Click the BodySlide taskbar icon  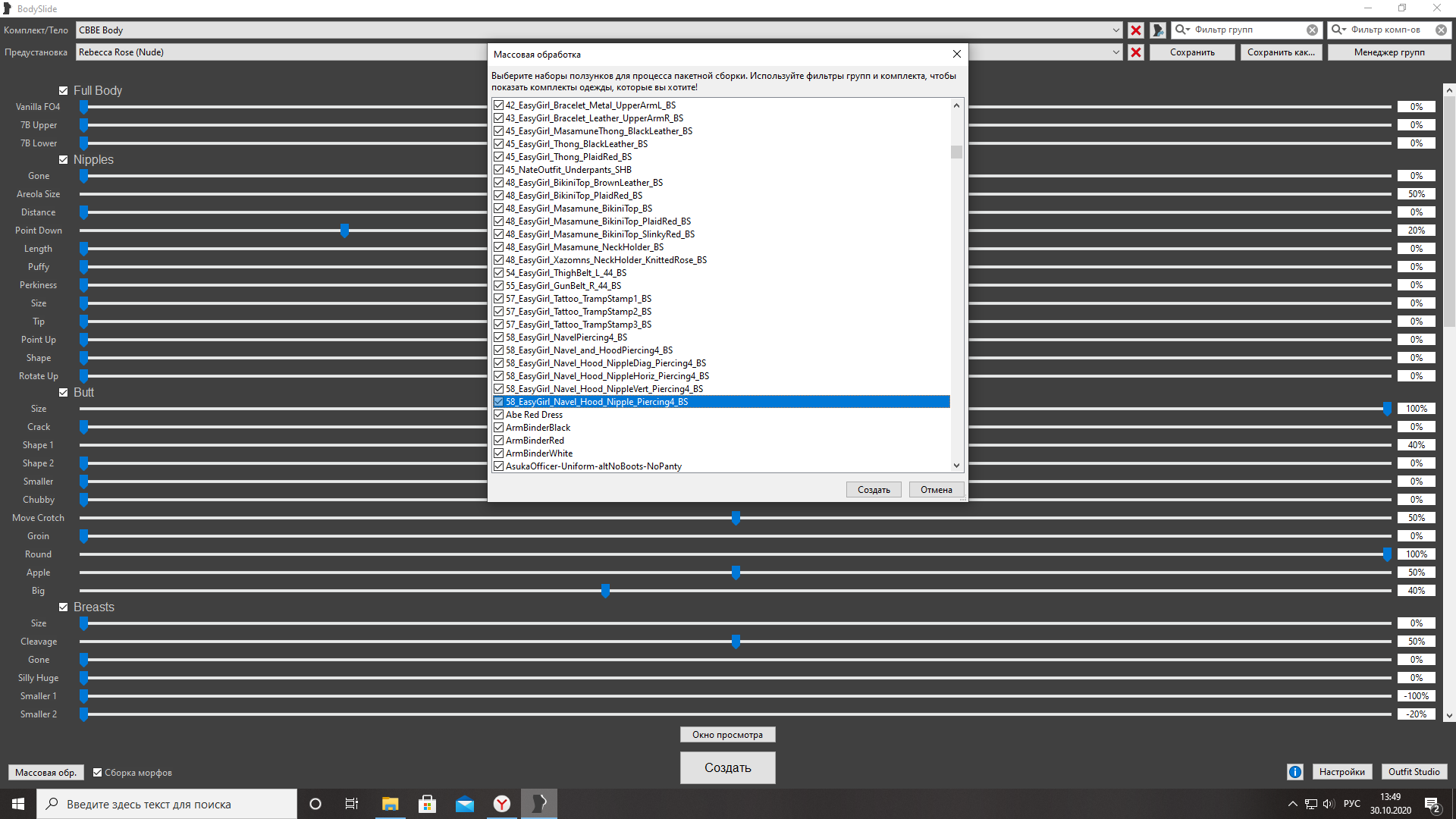[539, 804]
